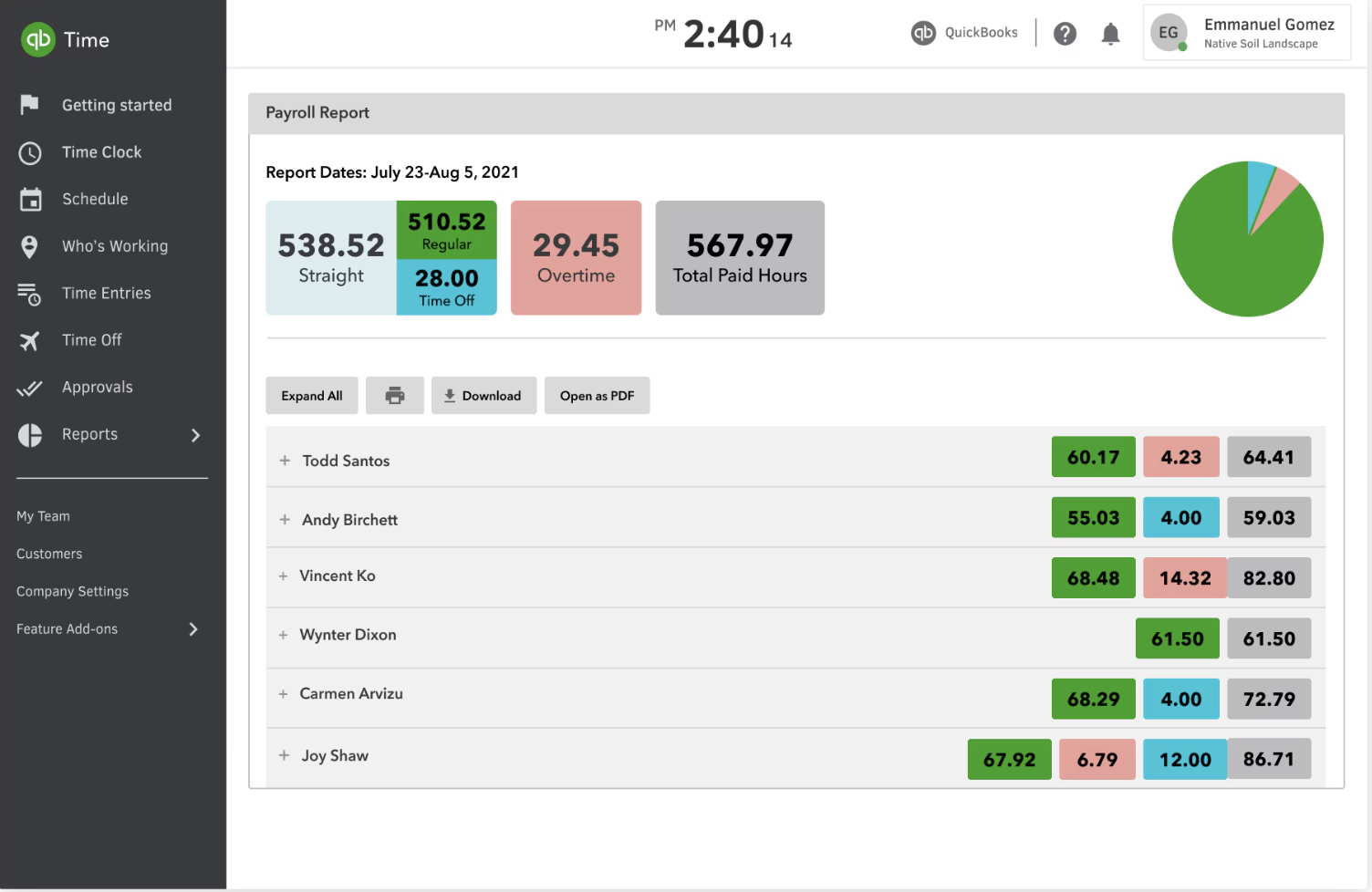Open Reports using the pie chart icon

click(x=30, y=434)
